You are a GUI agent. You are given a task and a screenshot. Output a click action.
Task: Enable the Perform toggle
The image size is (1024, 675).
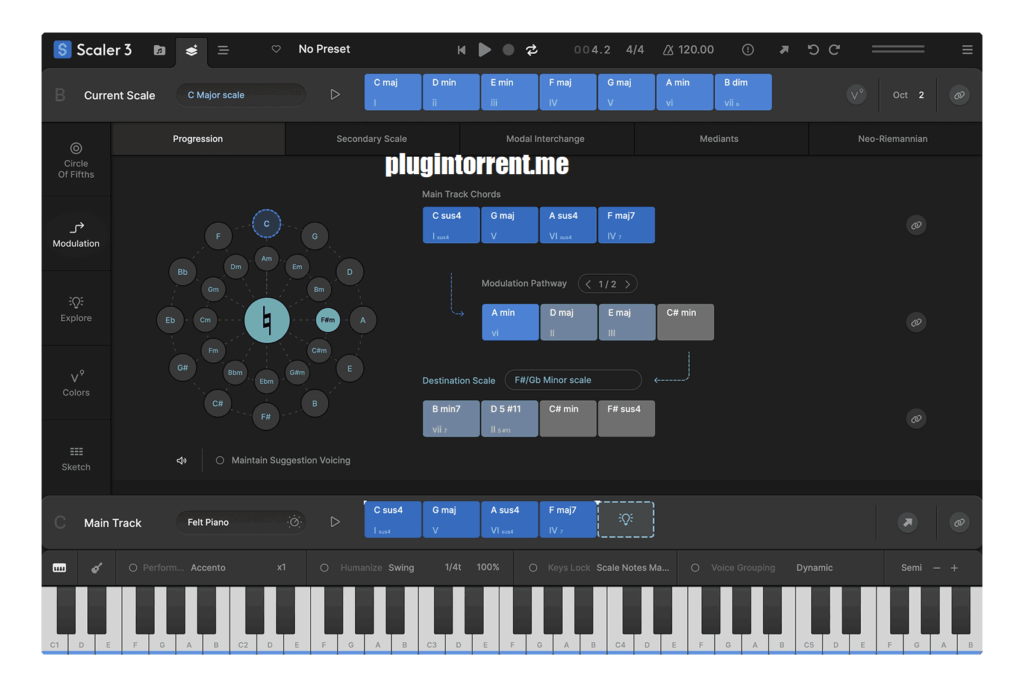133,568
